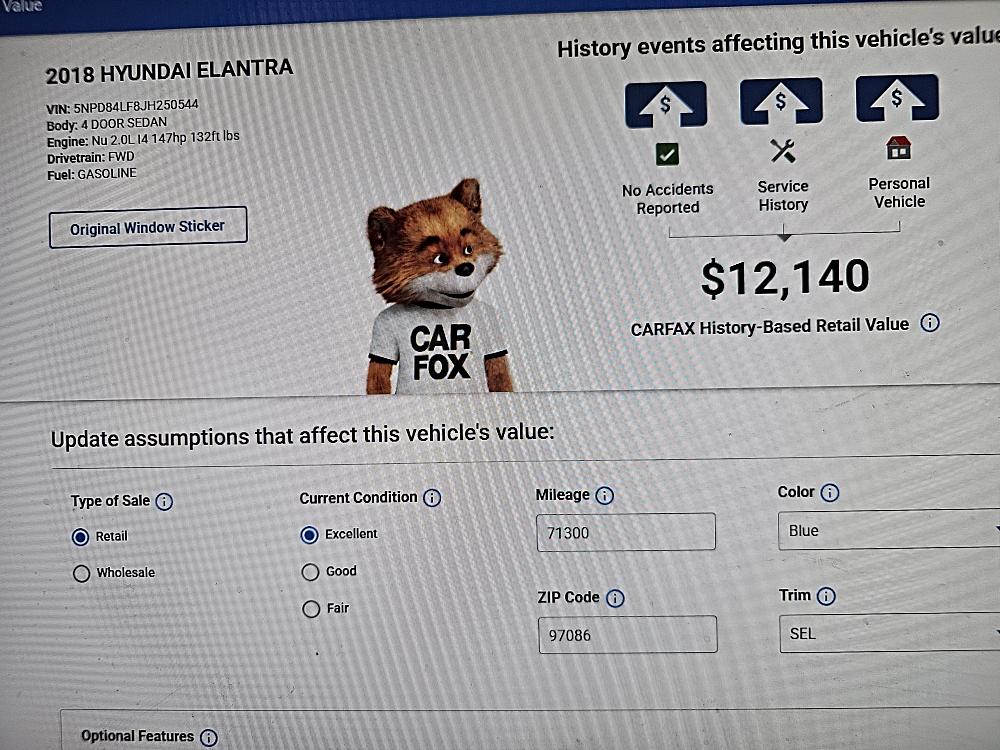The height and width of the screenshot is (750, 1000).
Task: Choose Good as current condition
Action: (x=311, y=572)
